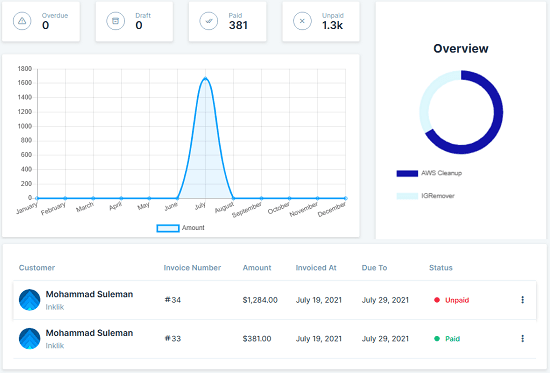Toggle the Amount dataset in chart legend
The image size is (550, 373).
click(x=180, y=228)
